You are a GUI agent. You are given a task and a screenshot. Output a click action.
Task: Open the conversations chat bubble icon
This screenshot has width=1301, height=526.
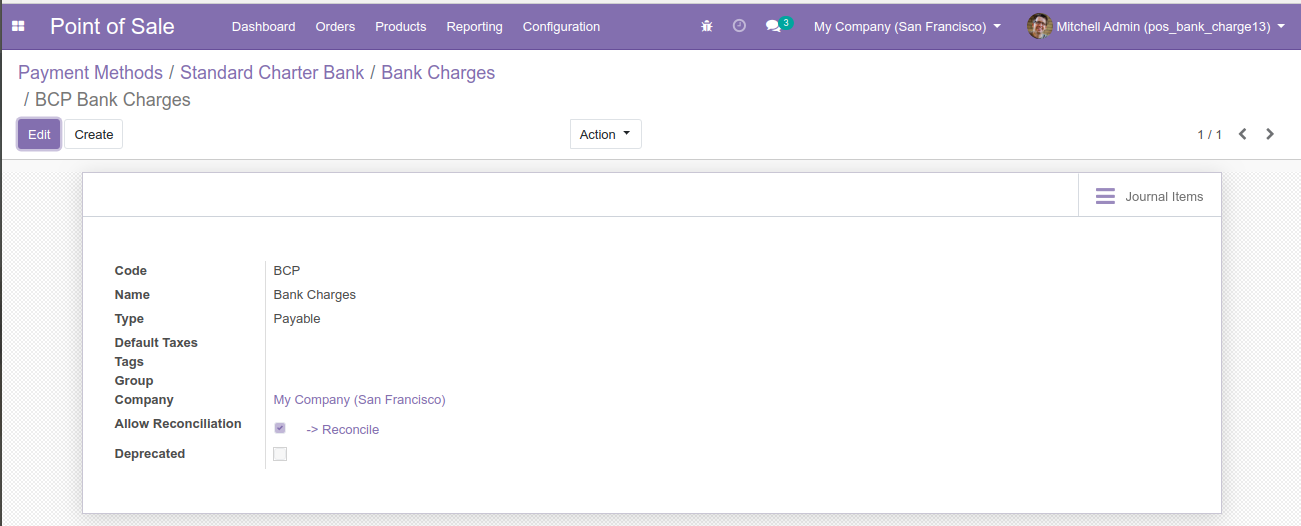pos(773,26)
